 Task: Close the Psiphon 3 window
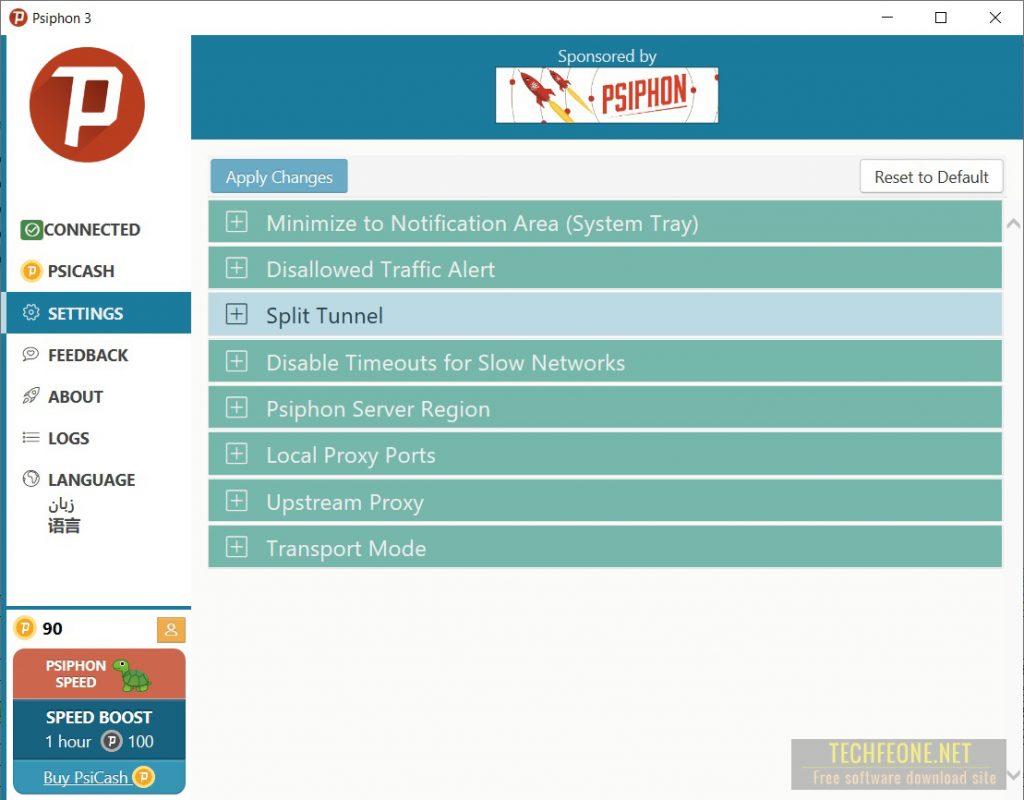[x=995, y=18]
